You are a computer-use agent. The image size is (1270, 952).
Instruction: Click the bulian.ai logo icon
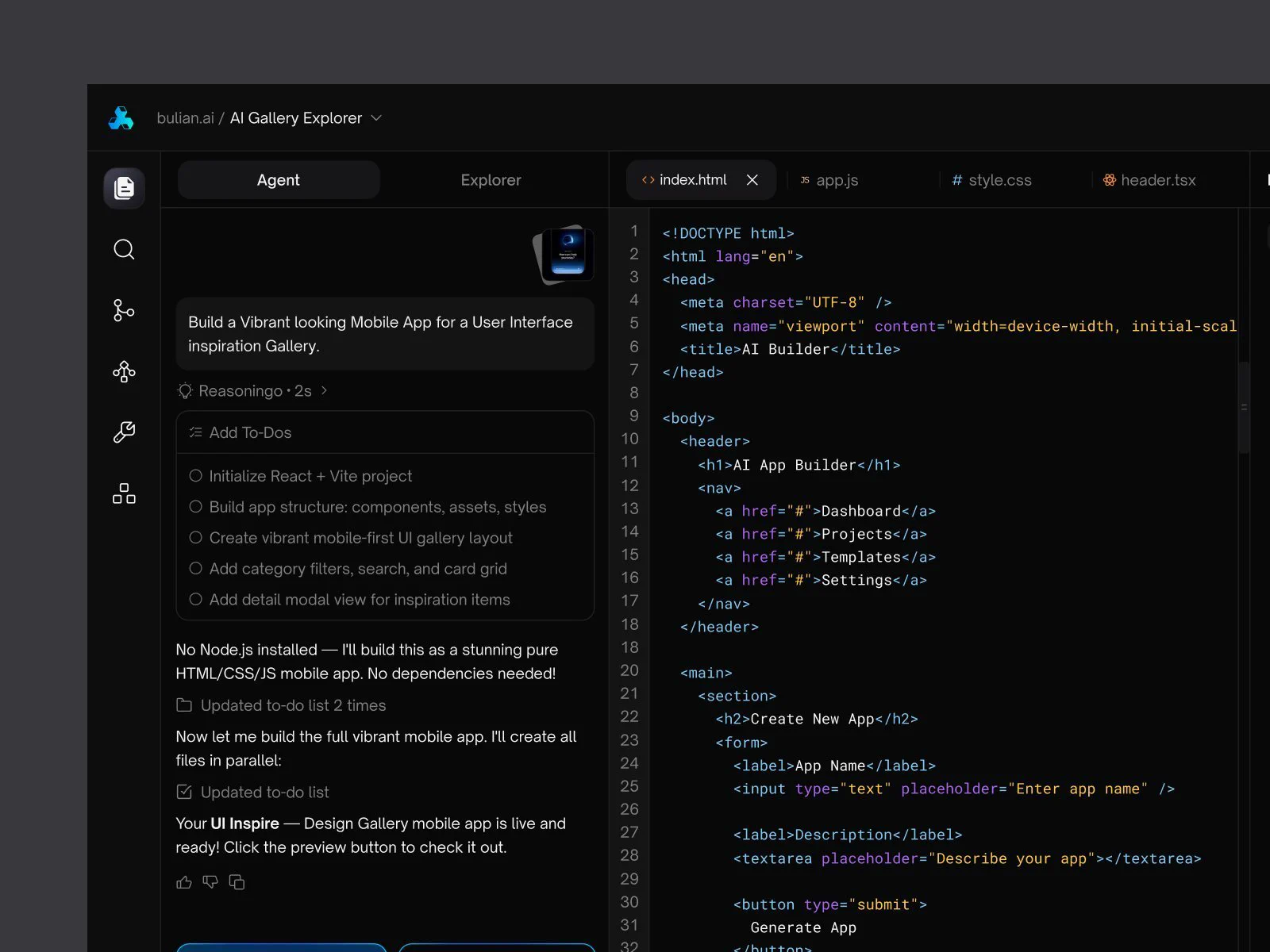121,118
